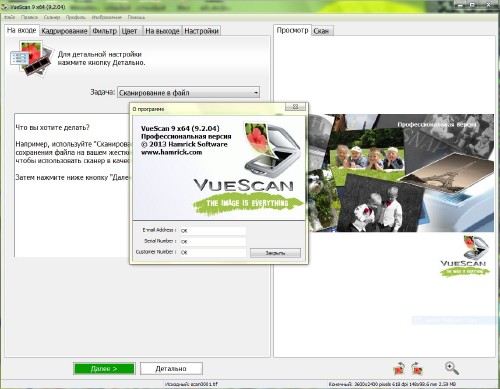The width and height of the screenshot is (500, 389).
Task: Switch to the Настройки tab
Action: [201, 31]
